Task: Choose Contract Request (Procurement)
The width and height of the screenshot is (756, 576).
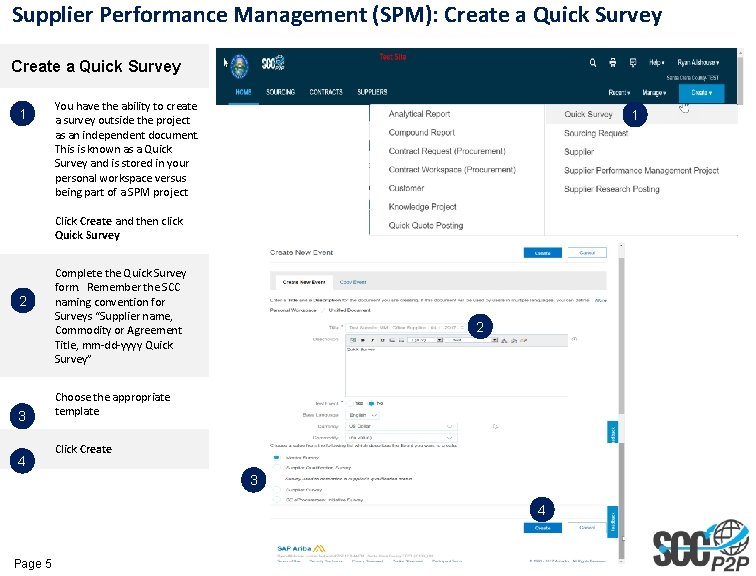Action: (446, 151)
